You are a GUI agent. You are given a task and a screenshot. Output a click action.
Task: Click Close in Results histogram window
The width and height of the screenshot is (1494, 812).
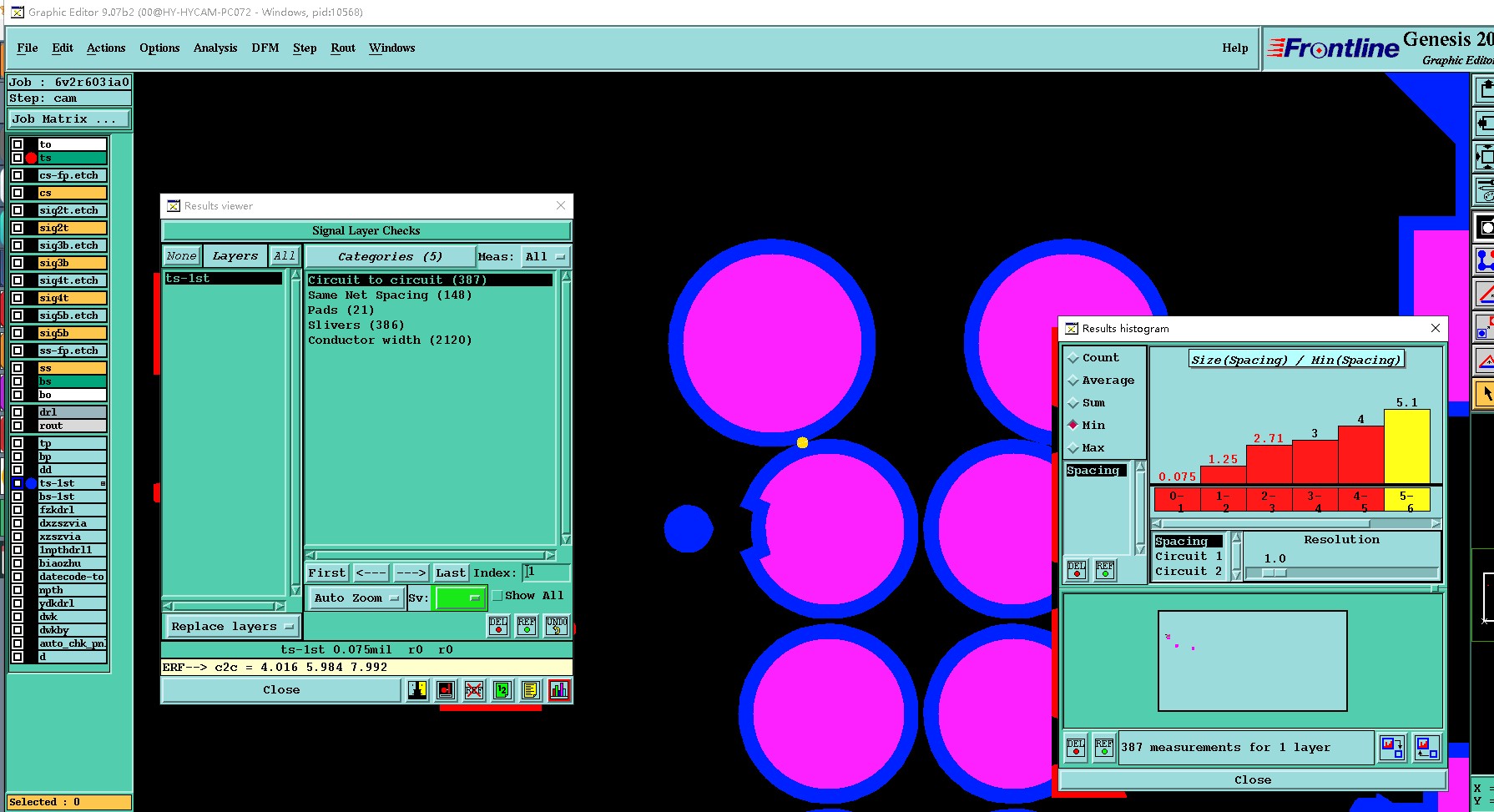[x=1253, y=780]
